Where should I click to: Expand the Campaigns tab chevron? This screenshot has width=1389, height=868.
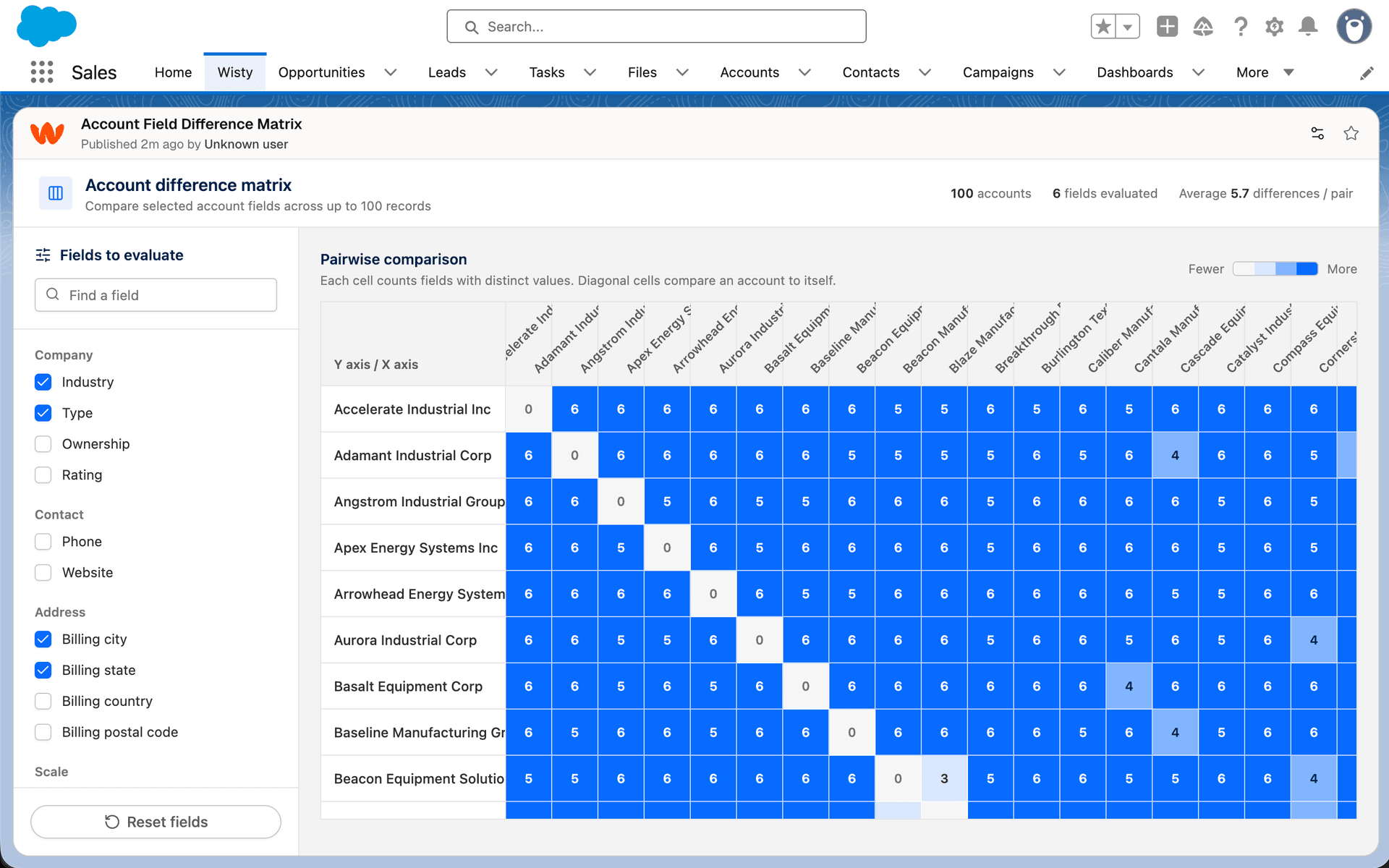(x=1059, y=72)
